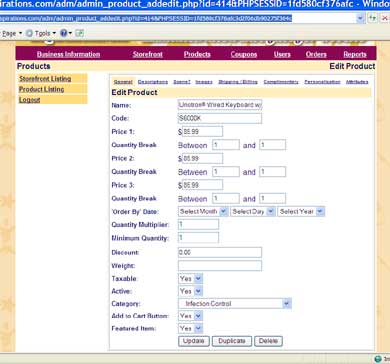Image resolution: width=390 pixels, height=364 pixels.
Task: Open the Business Information menu
Action: (x=68, y=54)
